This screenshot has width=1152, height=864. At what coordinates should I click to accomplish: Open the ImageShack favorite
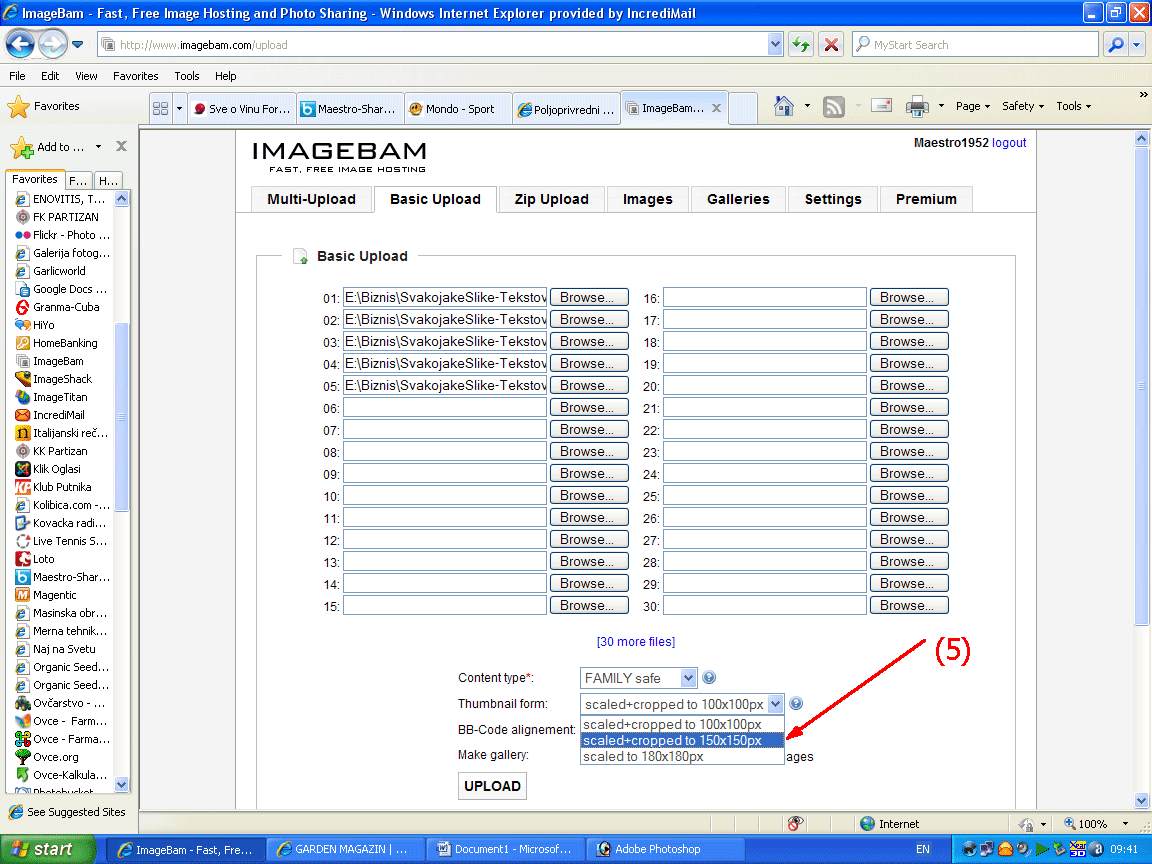[54, 379]
